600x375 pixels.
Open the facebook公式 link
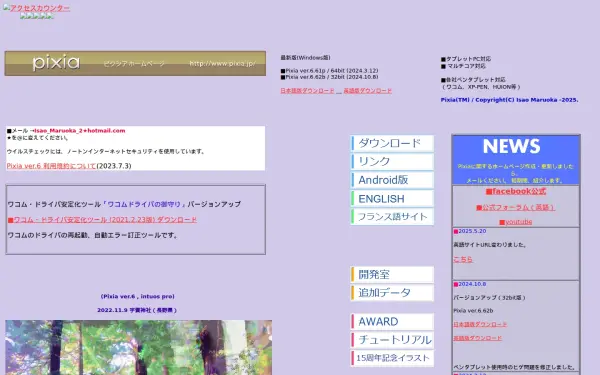[x=516, y=191]
